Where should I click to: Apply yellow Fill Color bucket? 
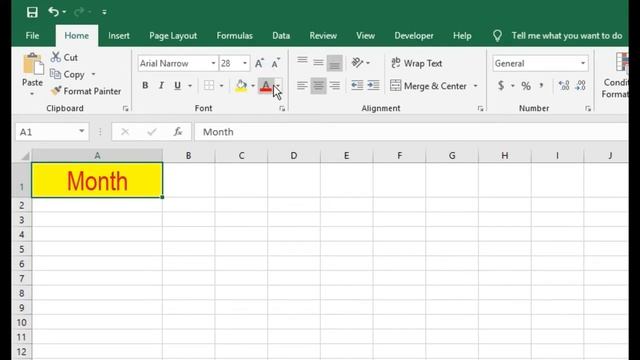(241, 85)
